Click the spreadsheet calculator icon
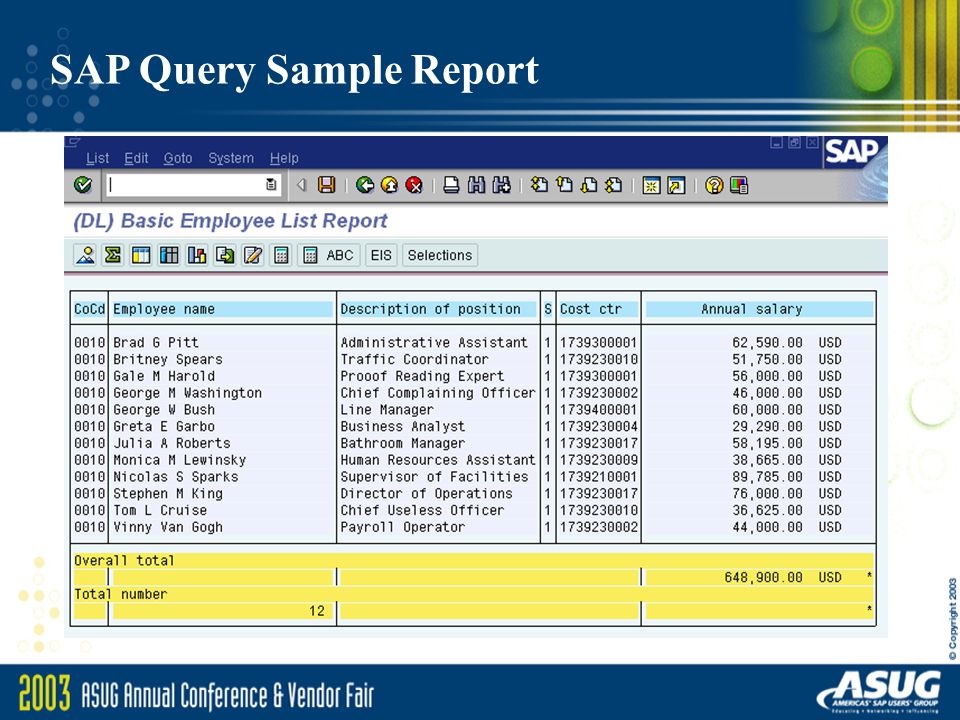This screenshot has height=720, width=960. (x=281, y=255)
